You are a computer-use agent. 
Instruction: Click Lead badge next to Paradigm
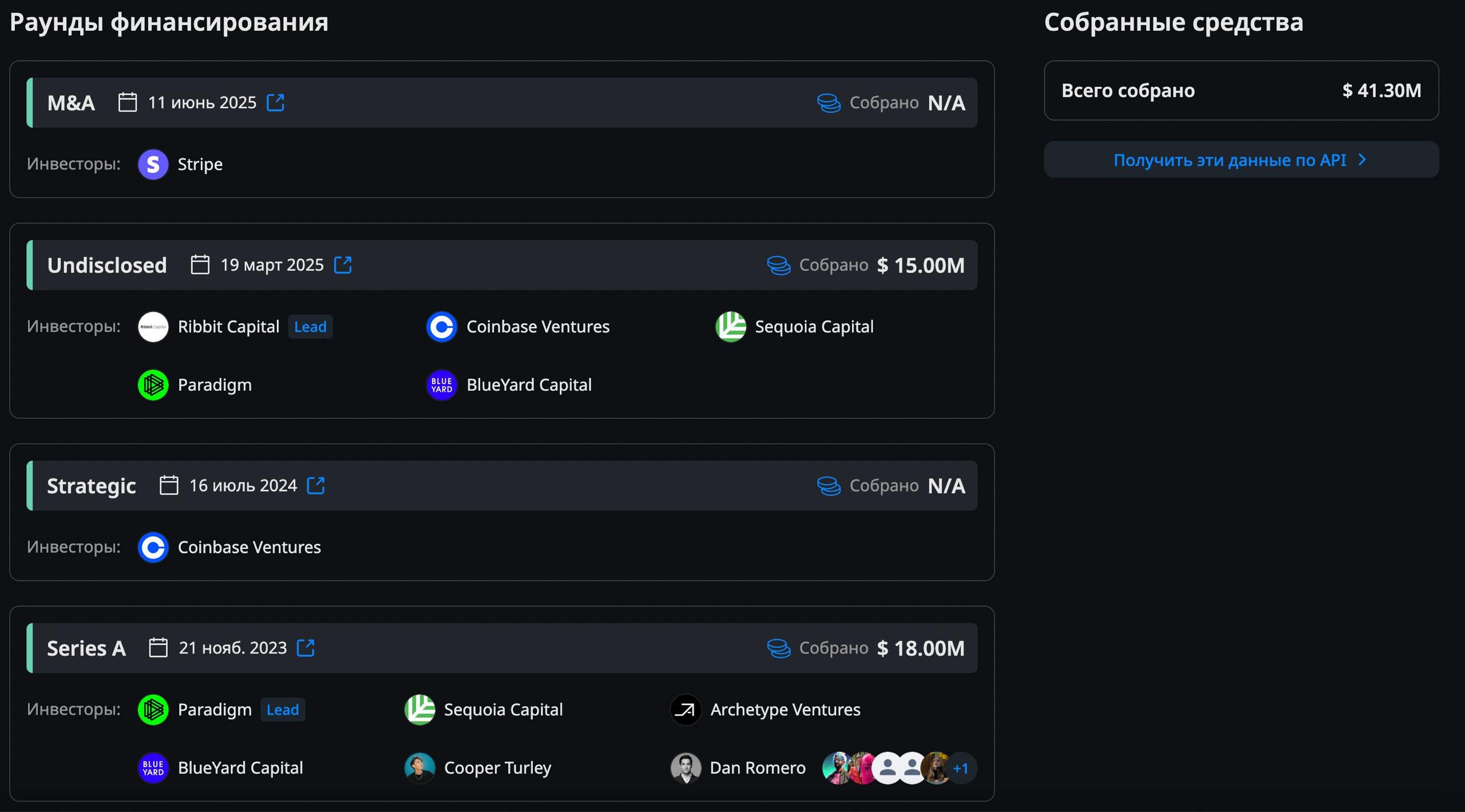pos(283,710)
